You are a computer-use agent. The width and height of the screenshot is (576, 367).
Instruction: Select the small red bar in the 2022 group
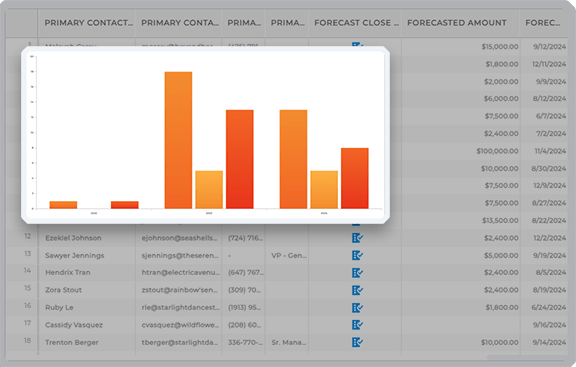(125, 205)
